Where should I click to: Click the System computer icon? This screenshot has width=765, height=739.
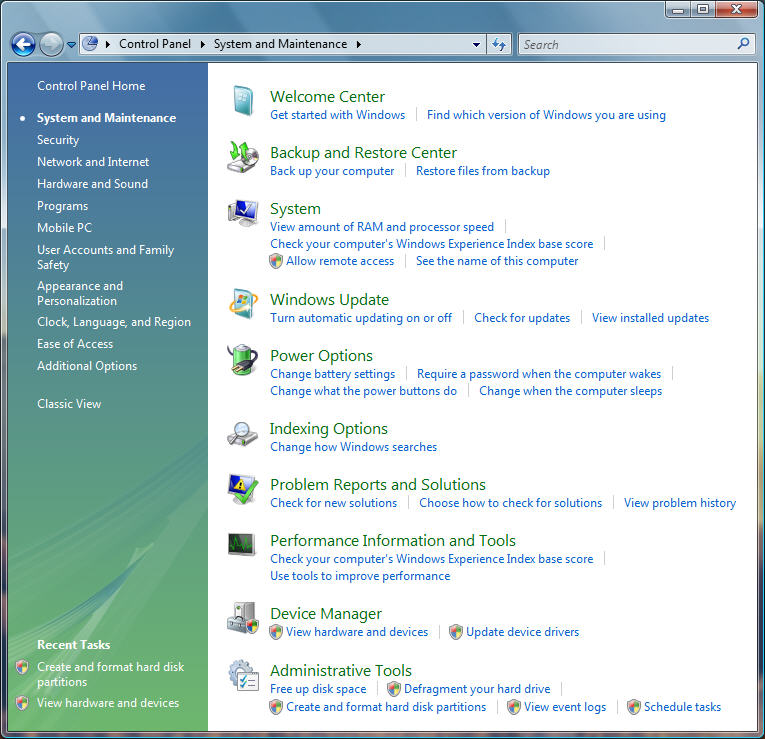[x=243, y=214]
